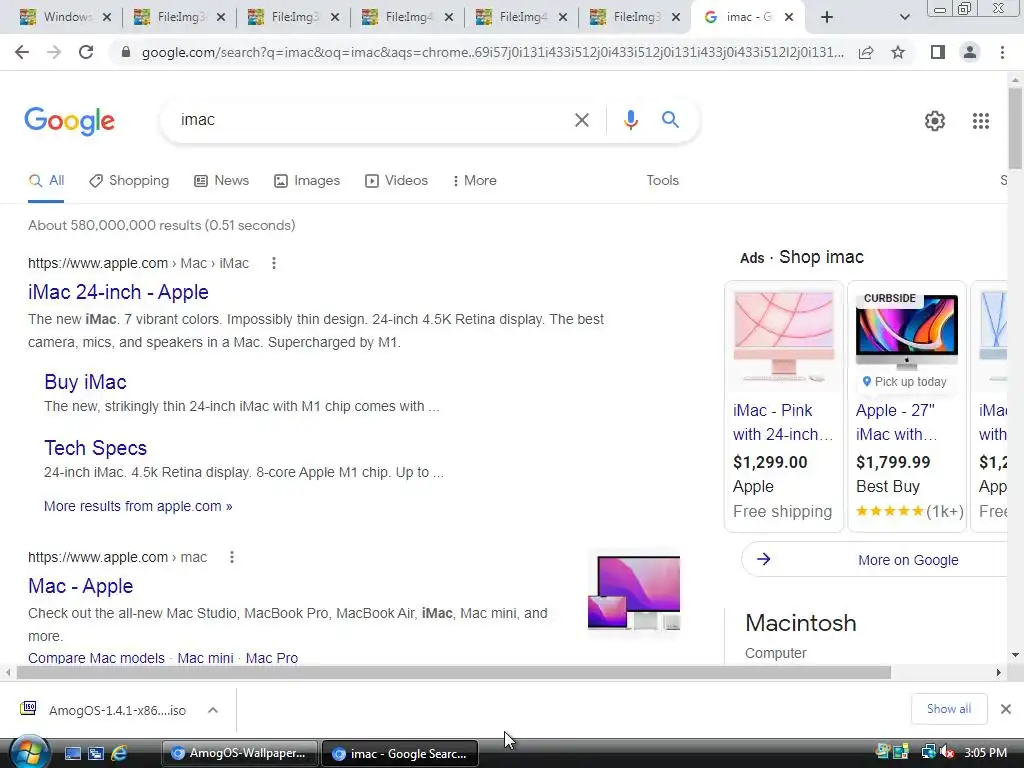1024x768 pixels.
Task: Click the network tray icon
Action: click(x=928, y=753)
